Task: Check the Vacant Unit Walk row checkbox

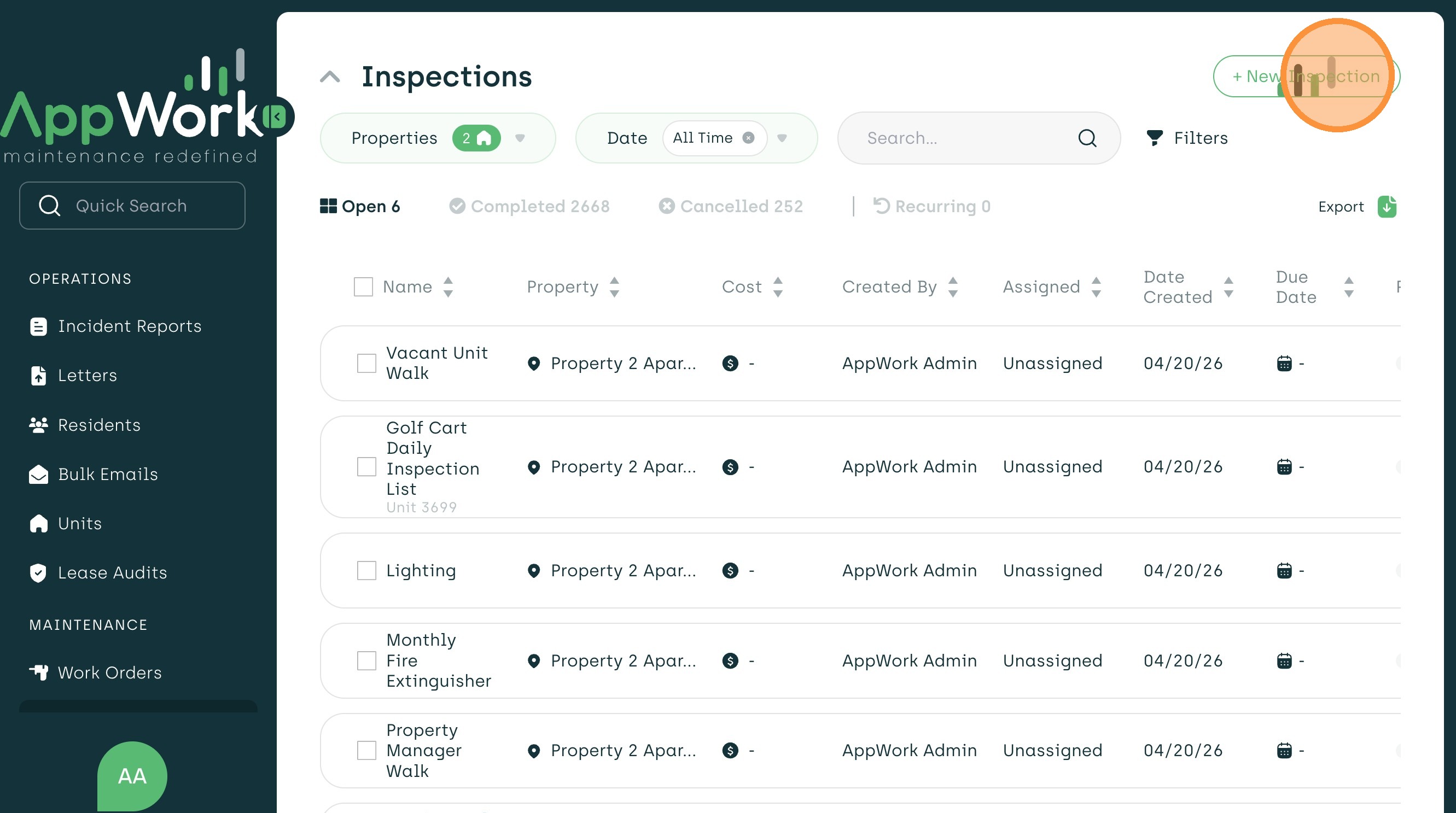Action: [x=366, y=363]
